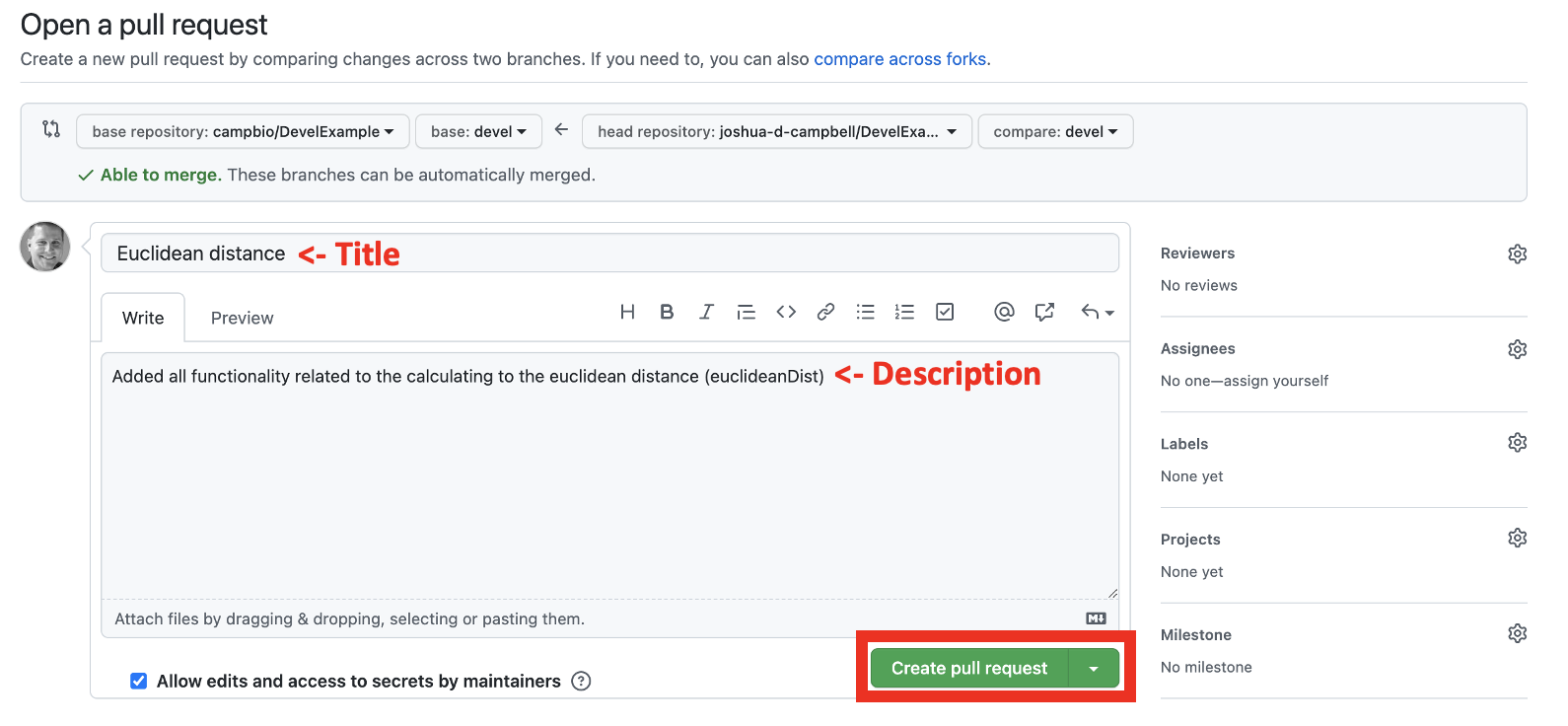Click the Create pull request button
This screenshot has width=1568, height=726.
[x=969, y=668]
